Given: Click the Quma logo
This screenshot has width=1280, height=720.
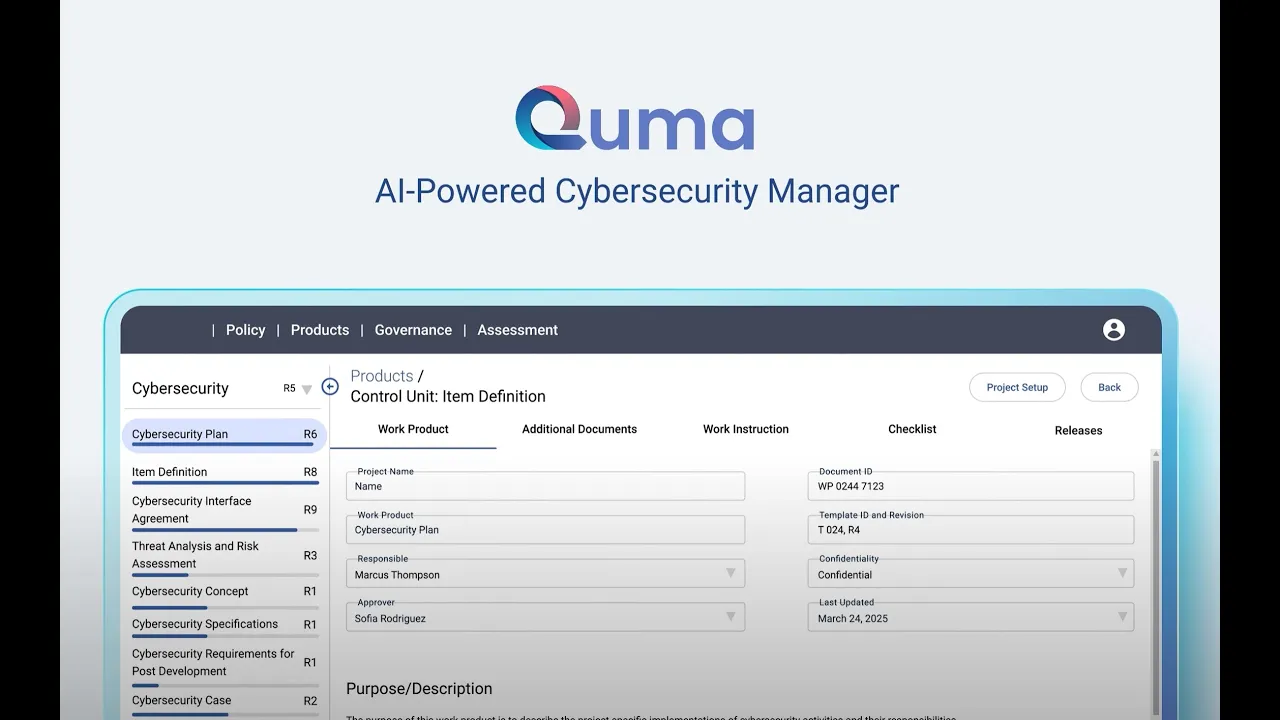Looking at the screenshot, I should (635, 118).
